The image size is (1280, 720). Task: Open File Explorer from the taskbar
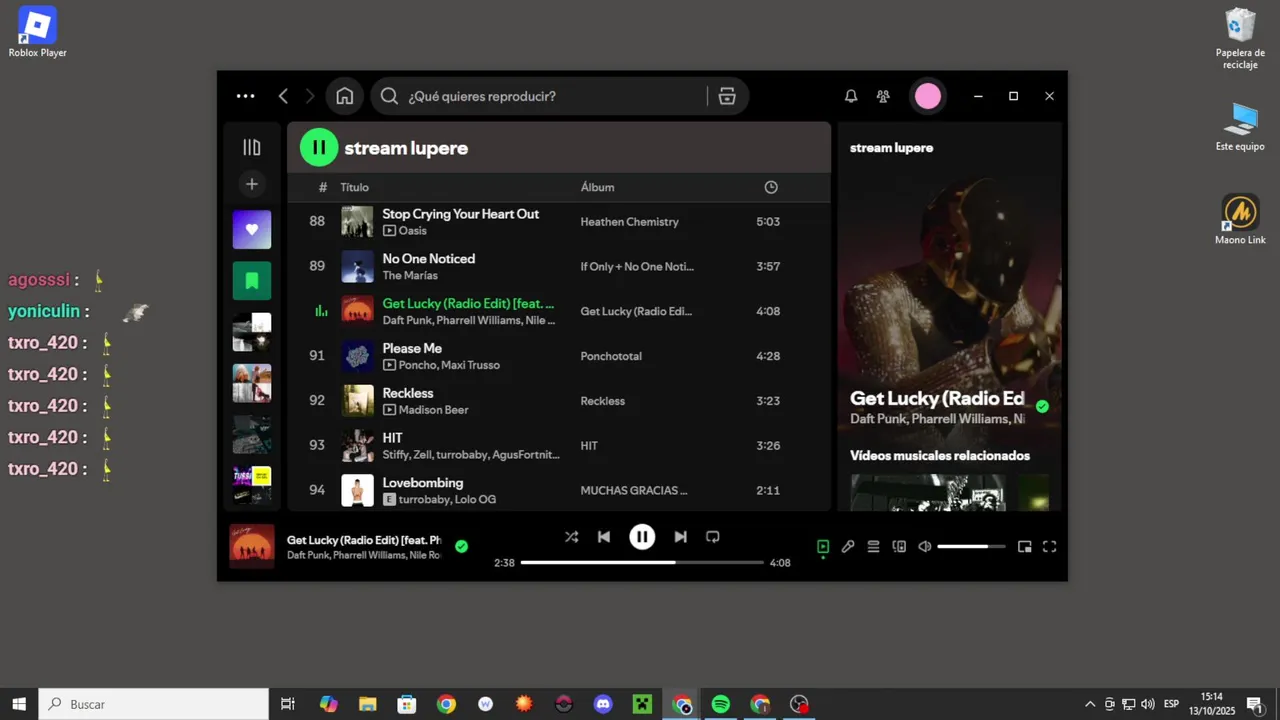coord(367,704)
